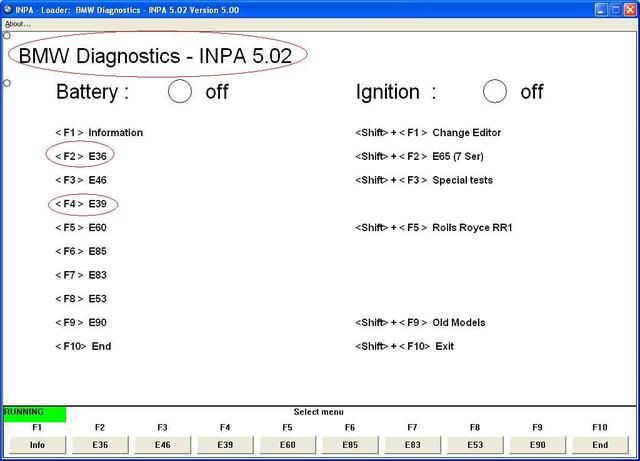The width and height of the screenshot is (640, 461).
Task: Select the '<F10> End' menu line
Action: (x=83, y=346)
